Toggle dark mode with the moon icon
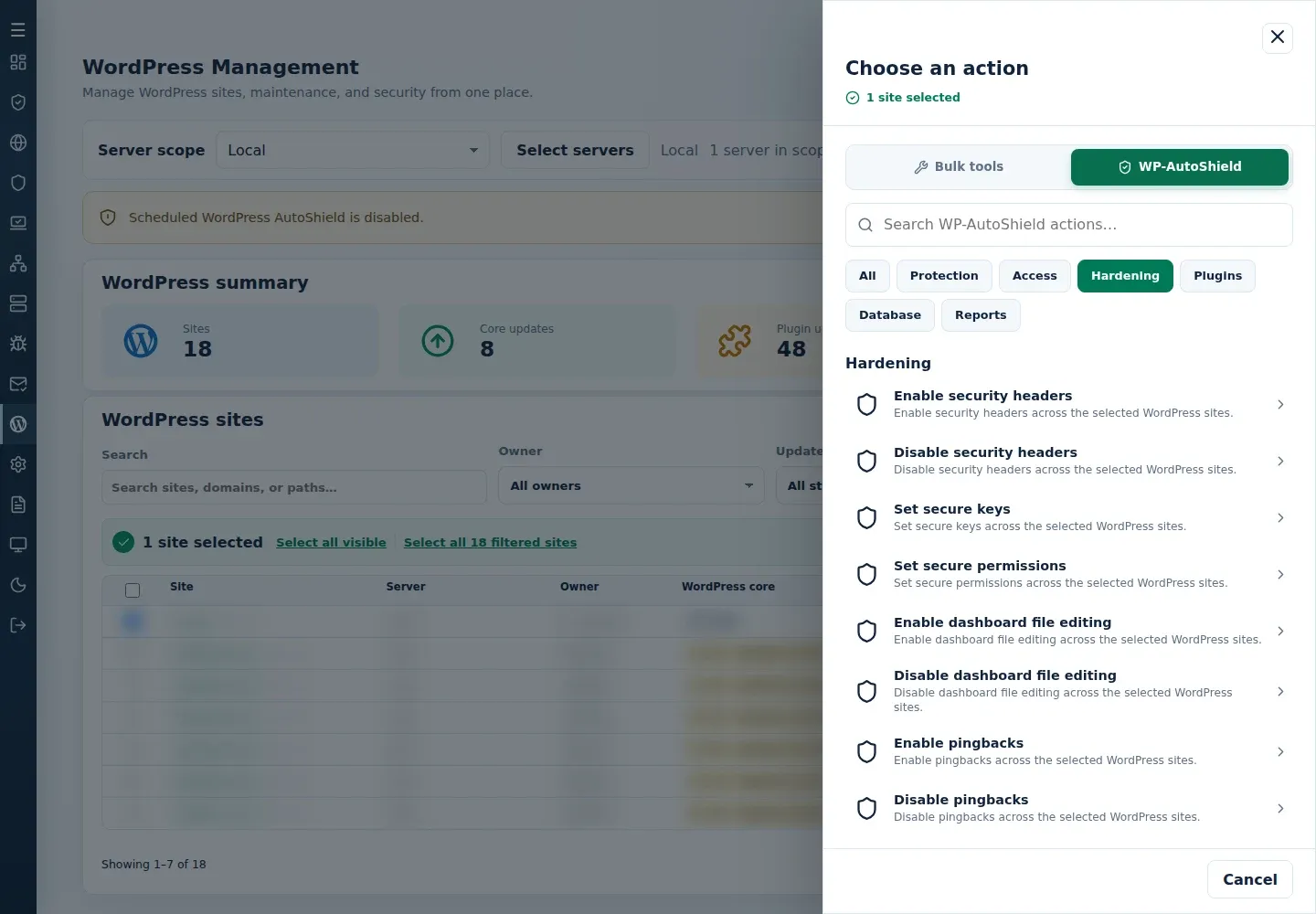This screenshot has height=914, width=1316. point(18,585)
